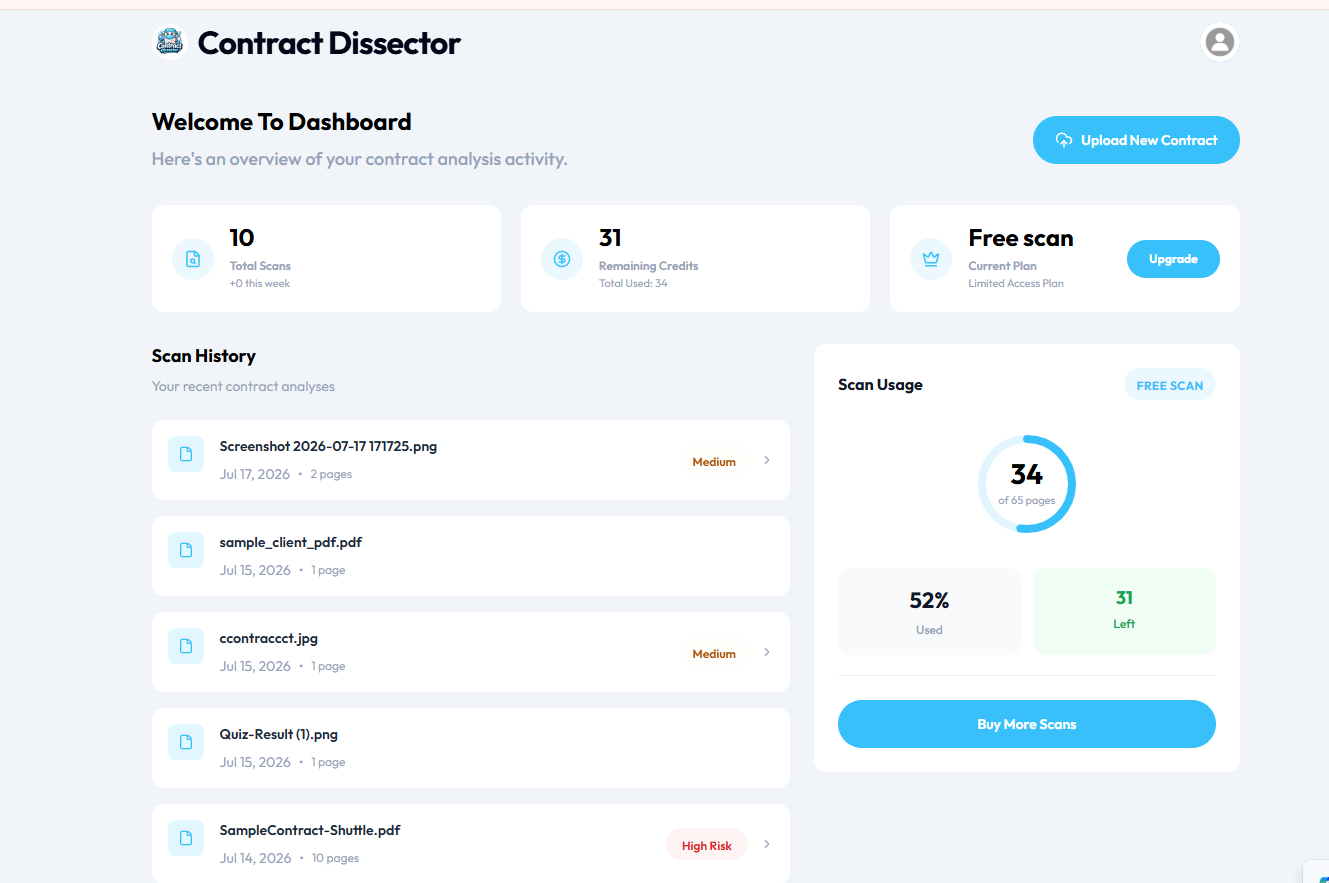Click the Upload New Contract button

(x=1136, y=140)
